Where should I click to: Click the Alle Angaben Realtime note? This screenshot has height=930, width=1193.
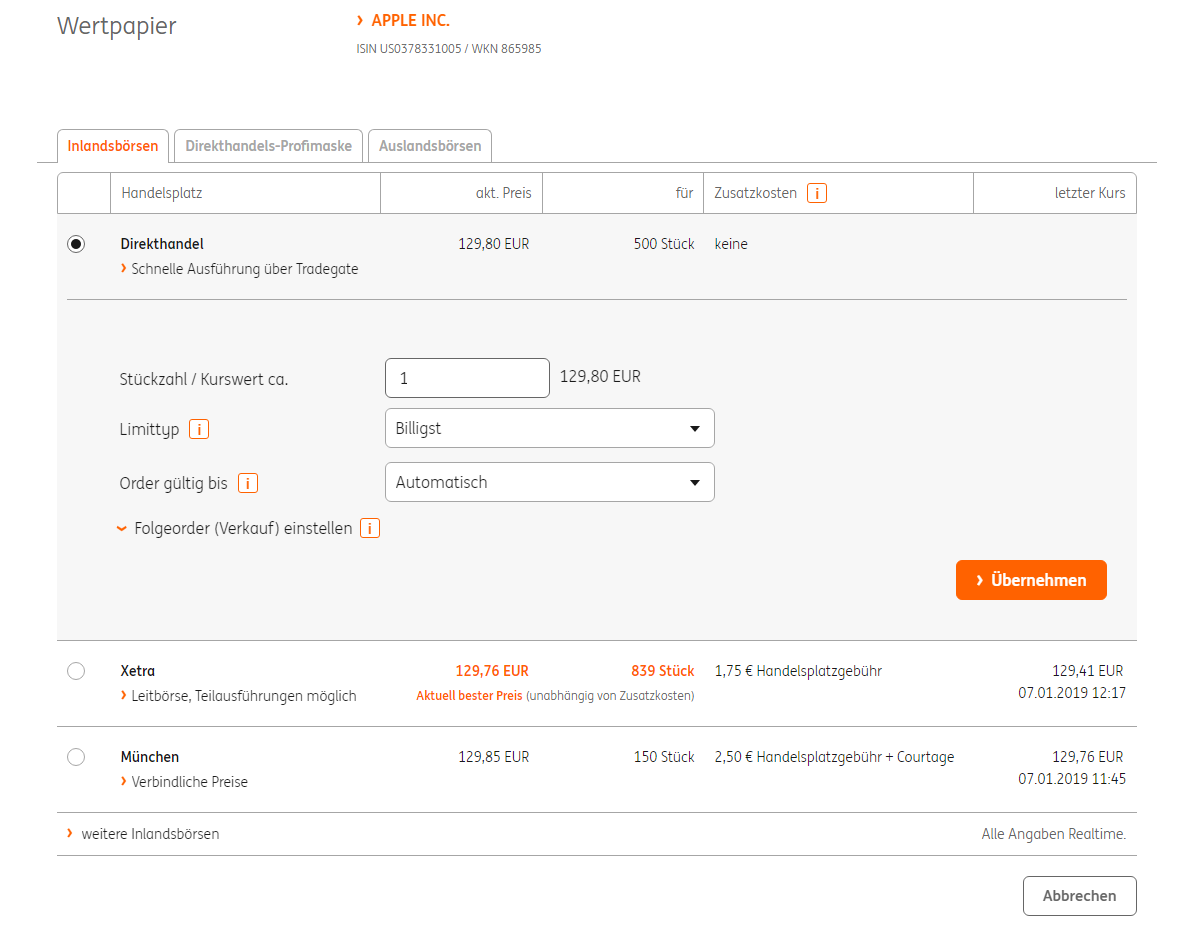1054,834
